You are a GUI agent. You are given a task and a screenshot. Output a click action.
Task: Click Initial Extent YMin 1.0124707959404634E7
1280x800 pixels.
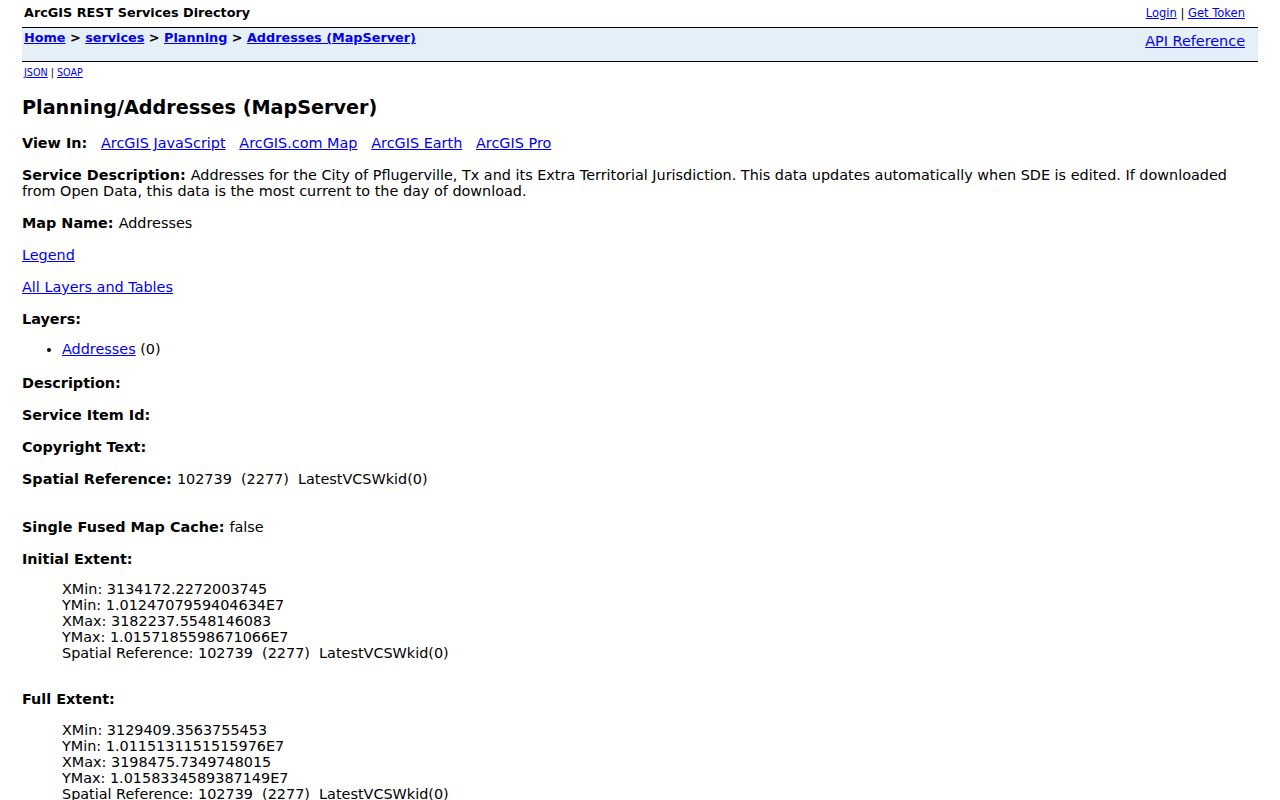[173, 605]
